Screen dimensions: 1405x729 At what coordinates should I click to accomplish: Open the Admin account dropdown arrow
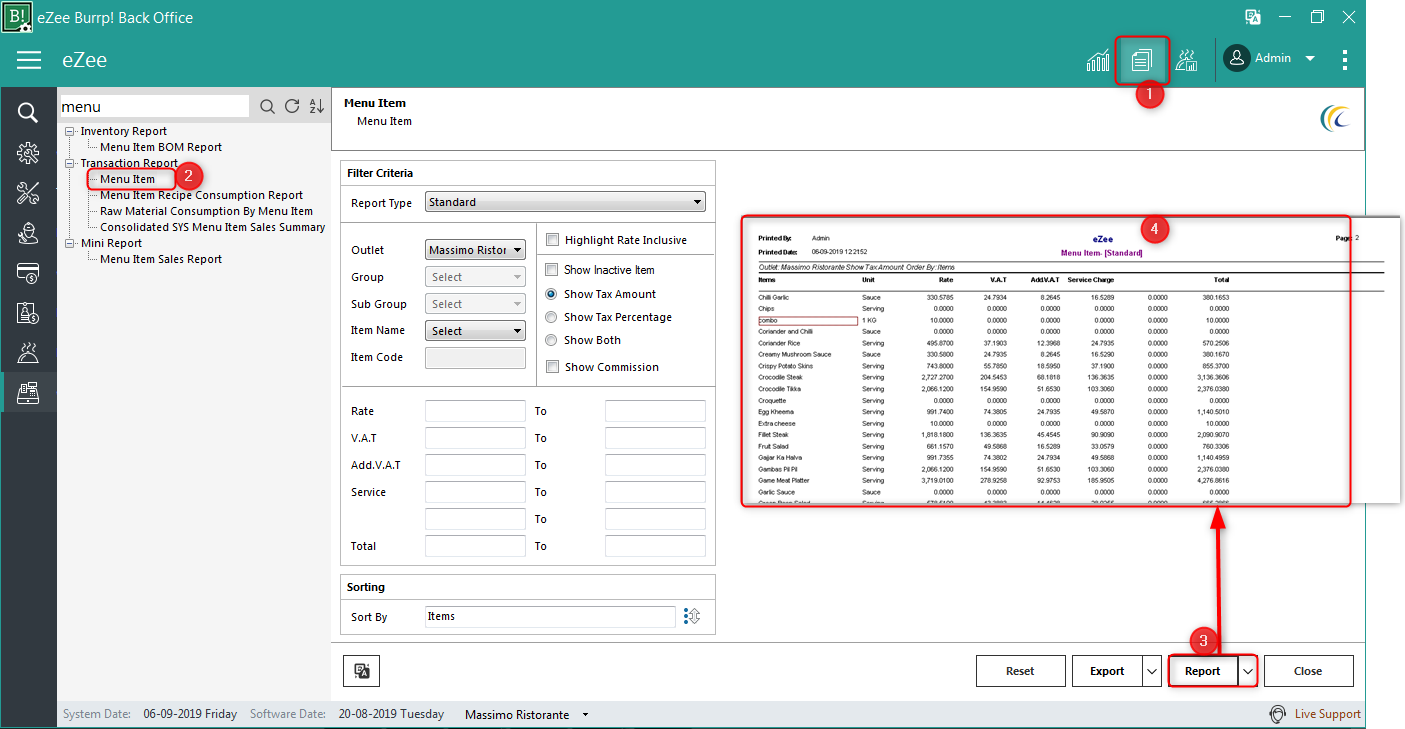click(x=1310, y=59)
